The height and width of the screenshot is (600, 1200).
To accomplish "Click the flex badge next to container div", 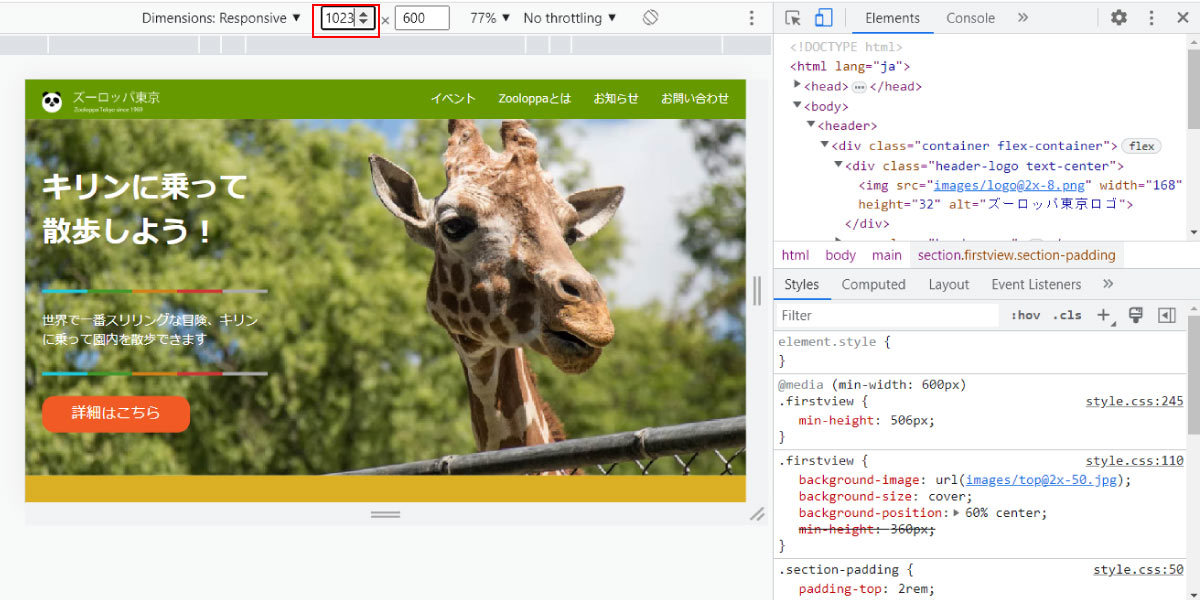I will pos(1141,146).
